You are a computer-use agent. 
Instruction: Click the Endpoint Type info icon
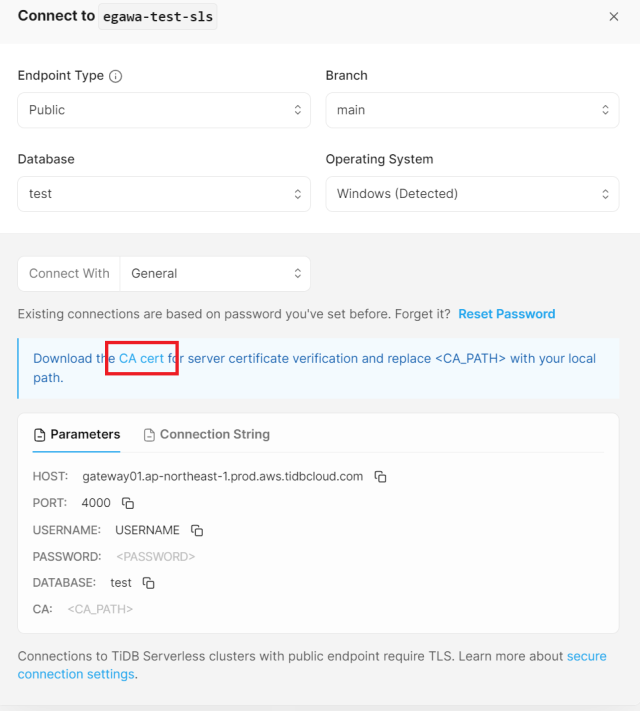pos(116,76)
